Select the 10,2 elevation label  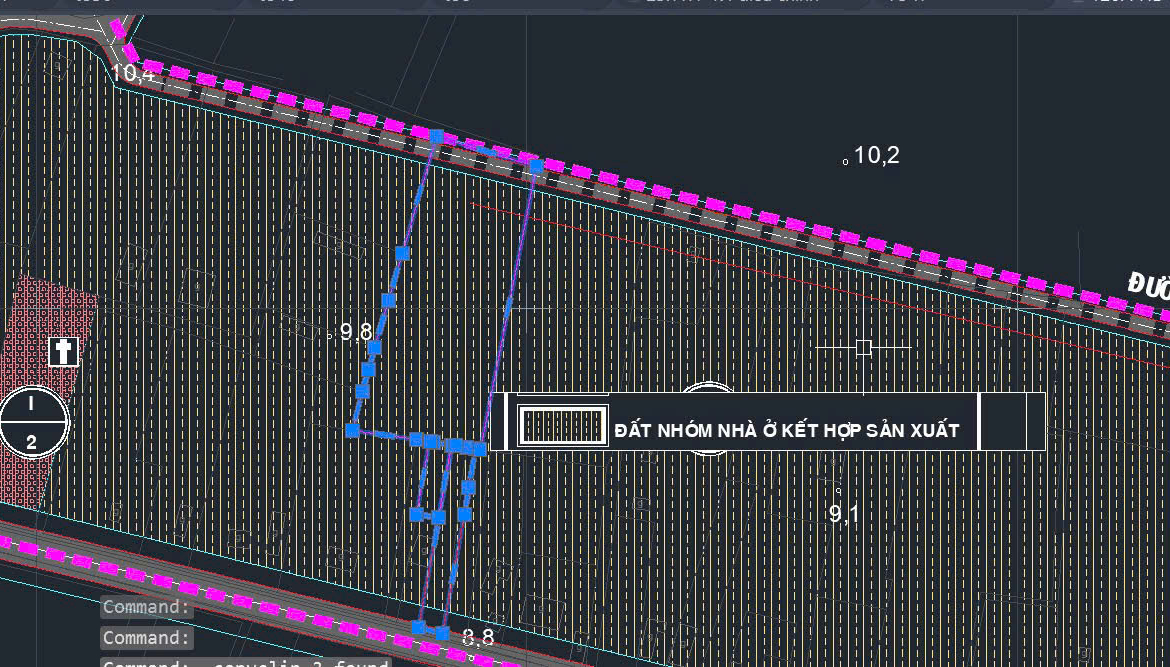pyautogui.click(x=876, y=155)
